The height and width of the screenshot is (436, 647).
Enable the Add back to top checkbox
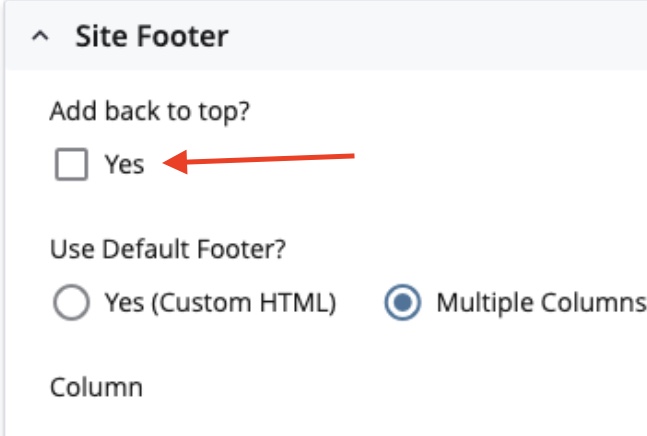click(71, 165)
